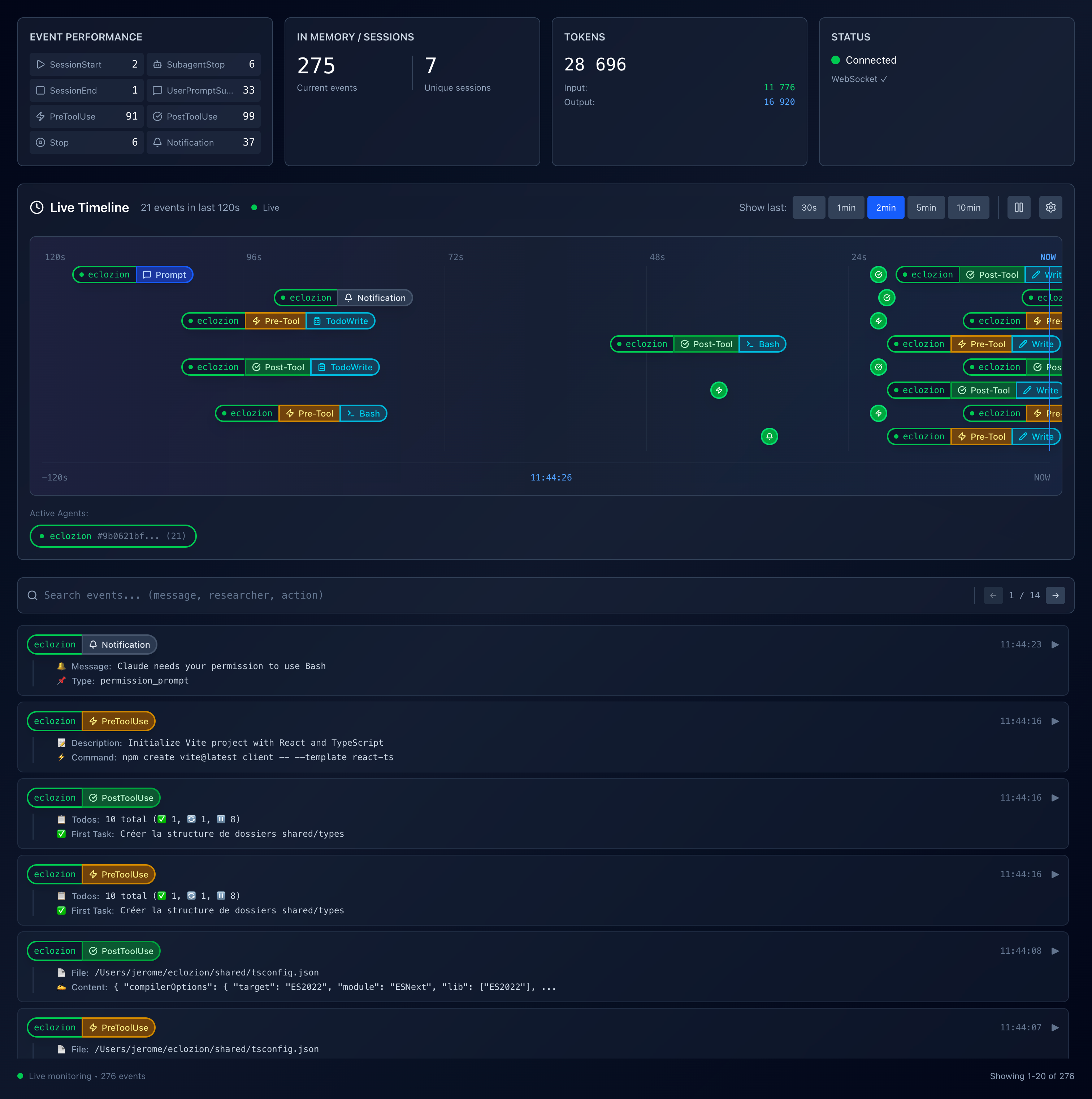Click the Notification badge in first event
The width and height of the screenshot is (1092, 1099).
point(120,645)
